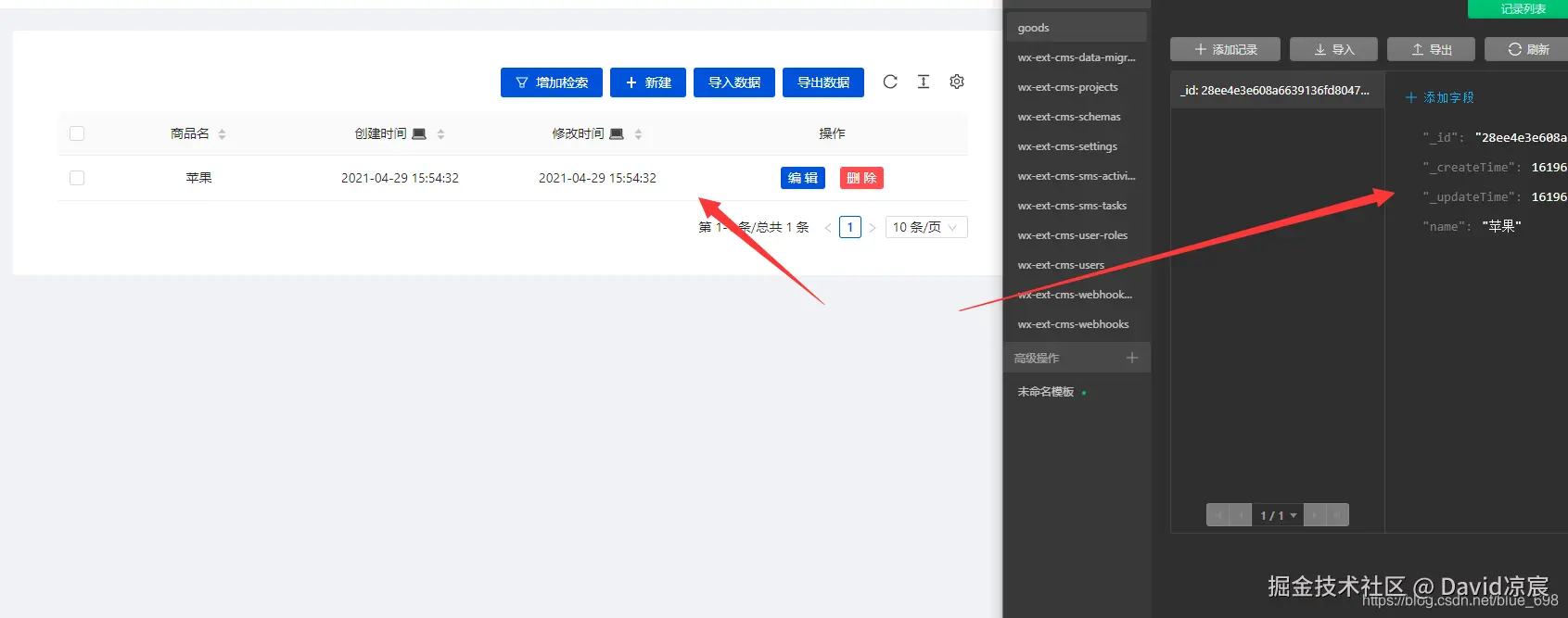Screen dimensions: 1568x618
Task: Jump to first record page in database panel
Action: click(x=1217, y=515)
